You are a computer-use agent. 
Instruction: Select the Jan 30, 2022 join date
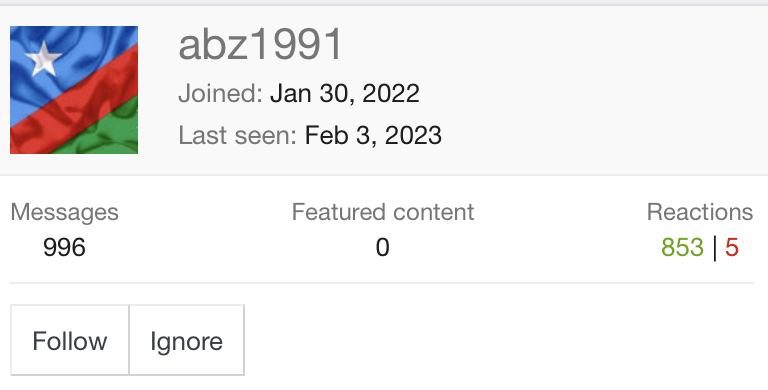pos(345,93)
